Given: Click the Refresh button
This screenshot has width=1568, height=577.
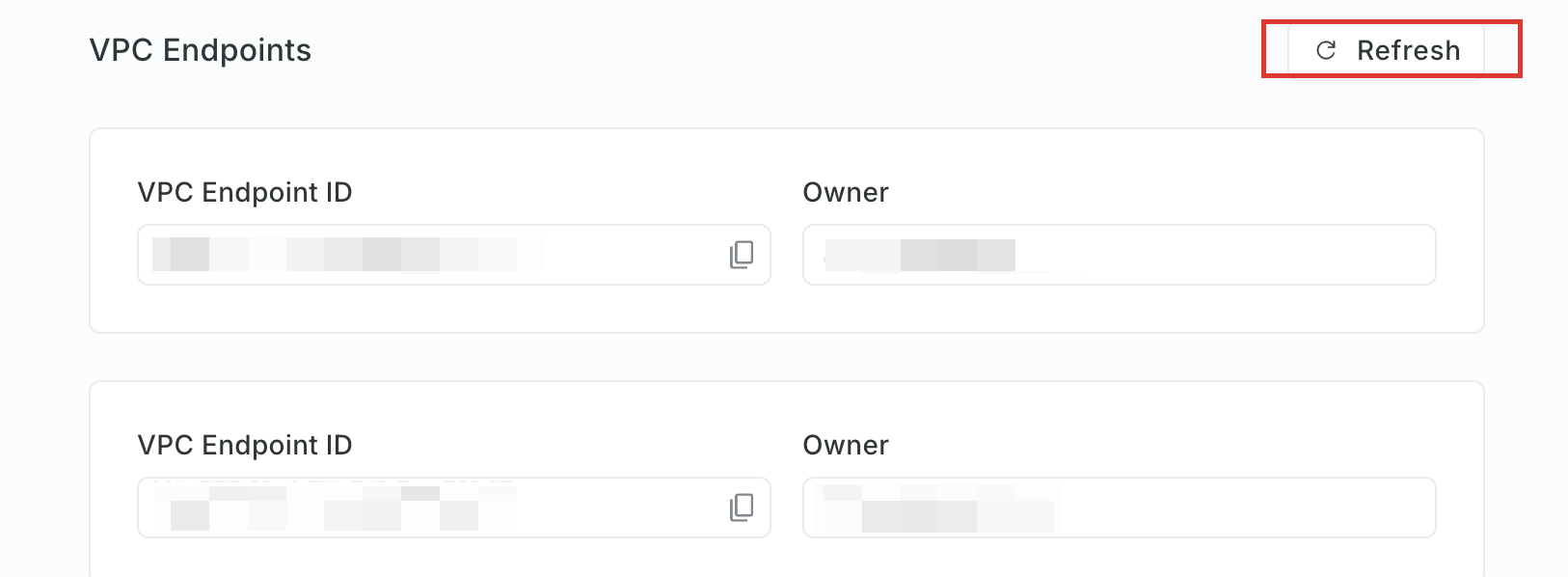Looking at the screenshot, I should [x=1386, y=50].
